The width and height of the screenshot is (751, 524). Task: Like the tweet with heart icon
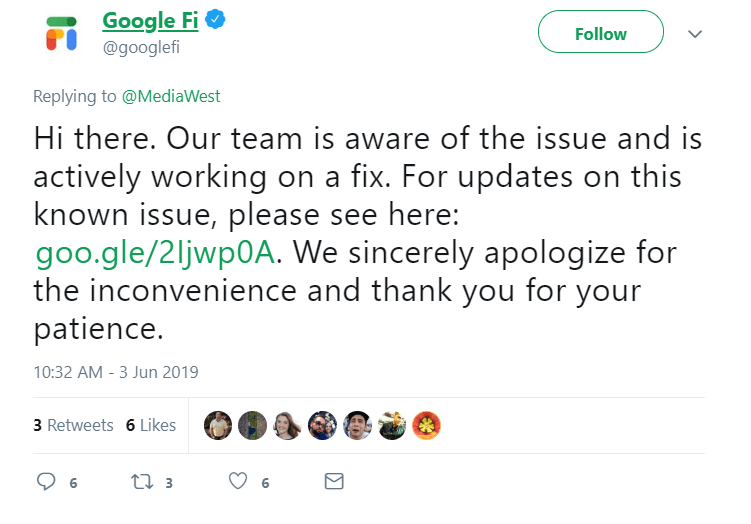click(x=238, y=481)
